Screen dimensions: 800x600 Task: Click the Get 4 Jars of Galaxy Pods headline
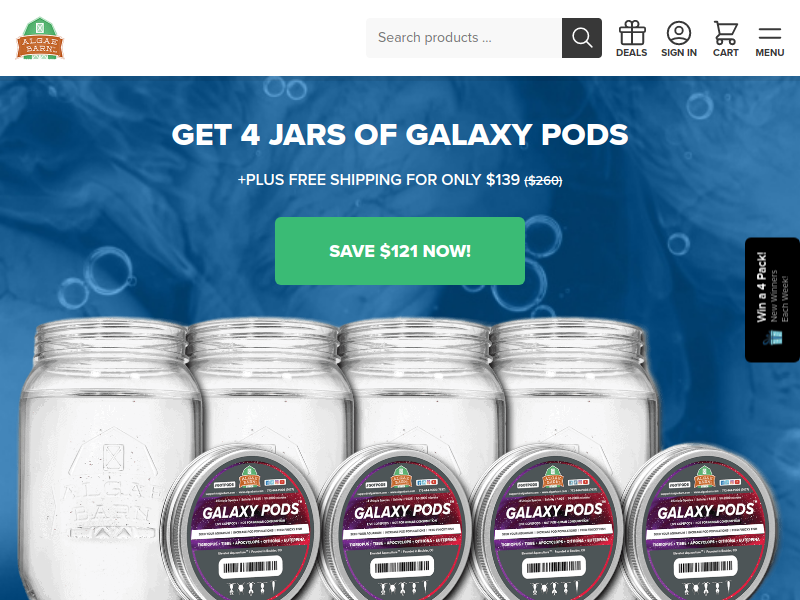pyautogui.click(x=399, y=135)
